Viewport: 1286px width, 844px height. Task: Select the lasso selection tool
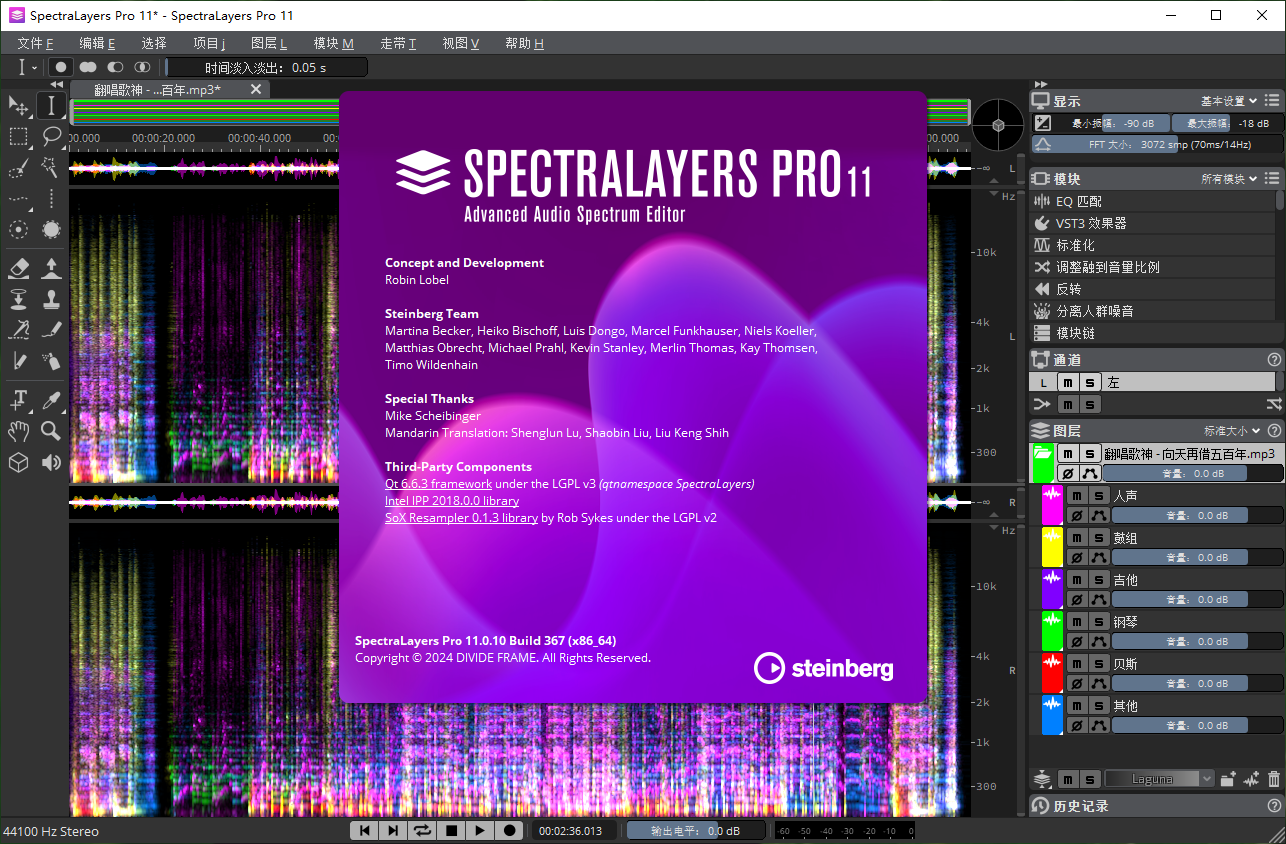51,136
